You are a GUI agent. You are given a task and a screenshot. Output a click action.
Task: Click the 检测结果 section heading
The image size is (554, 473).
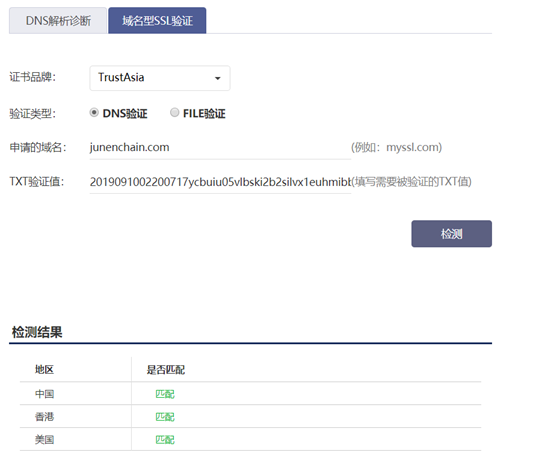[37, 332]
